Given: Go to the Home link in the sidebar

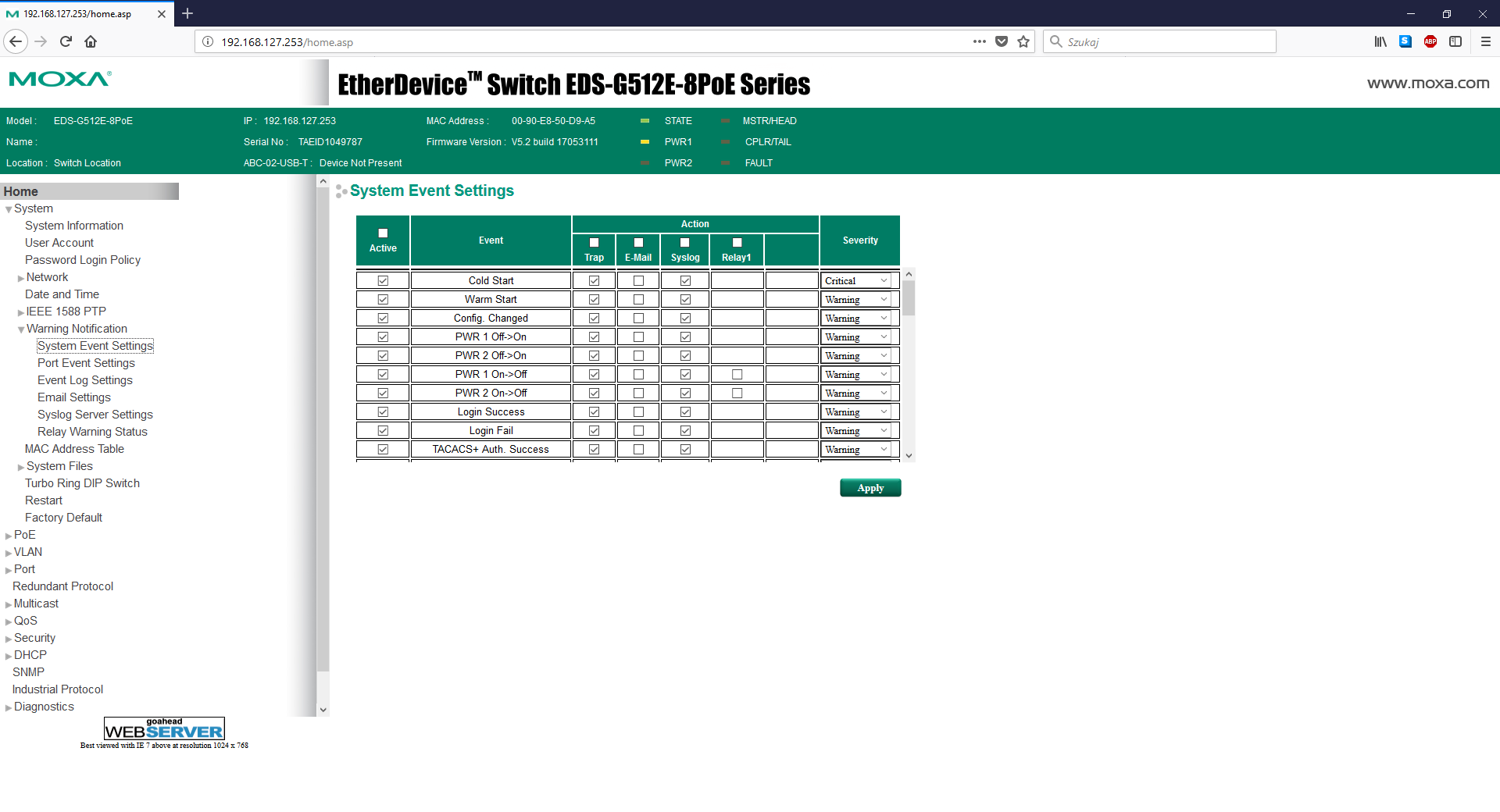Looking at the screenshot, I should pyautogui.click(x=21, y=191).
